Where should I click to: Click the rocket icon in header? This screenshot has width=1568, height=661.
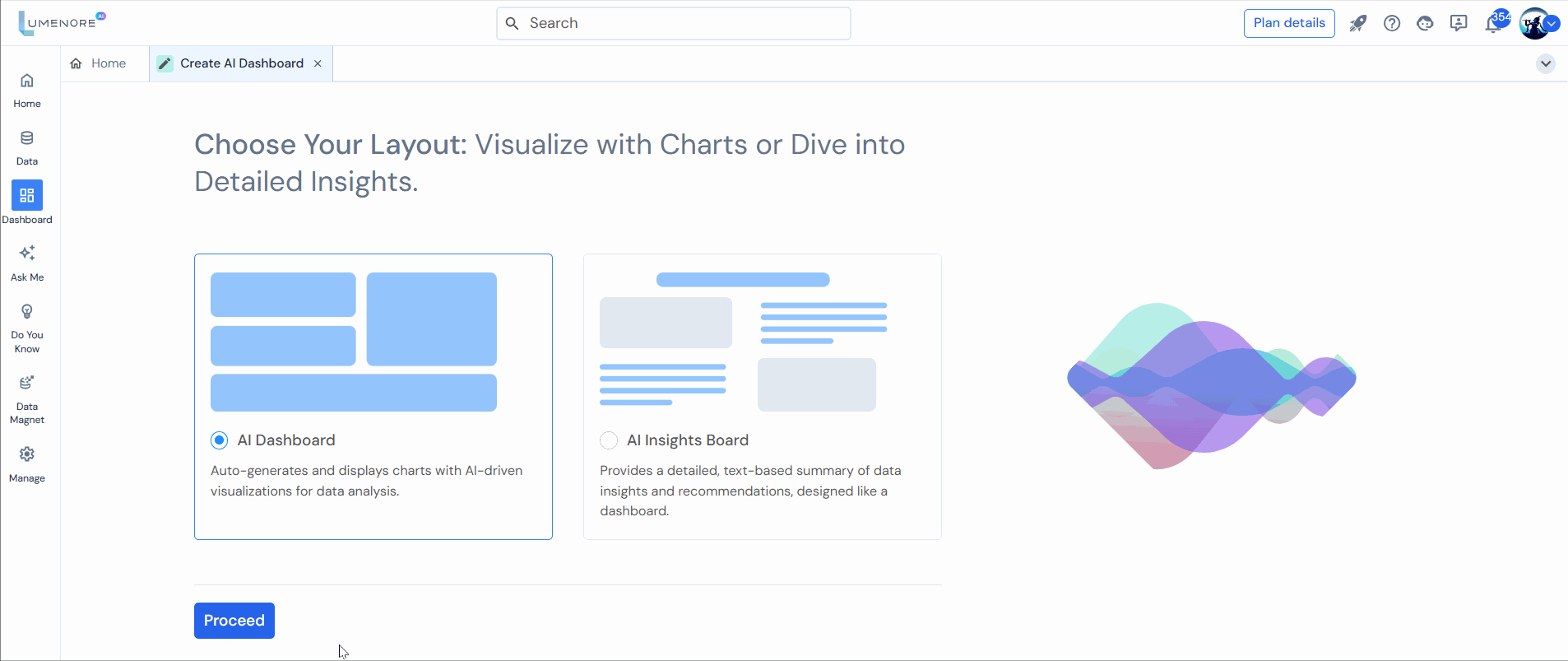(1357, 24)
